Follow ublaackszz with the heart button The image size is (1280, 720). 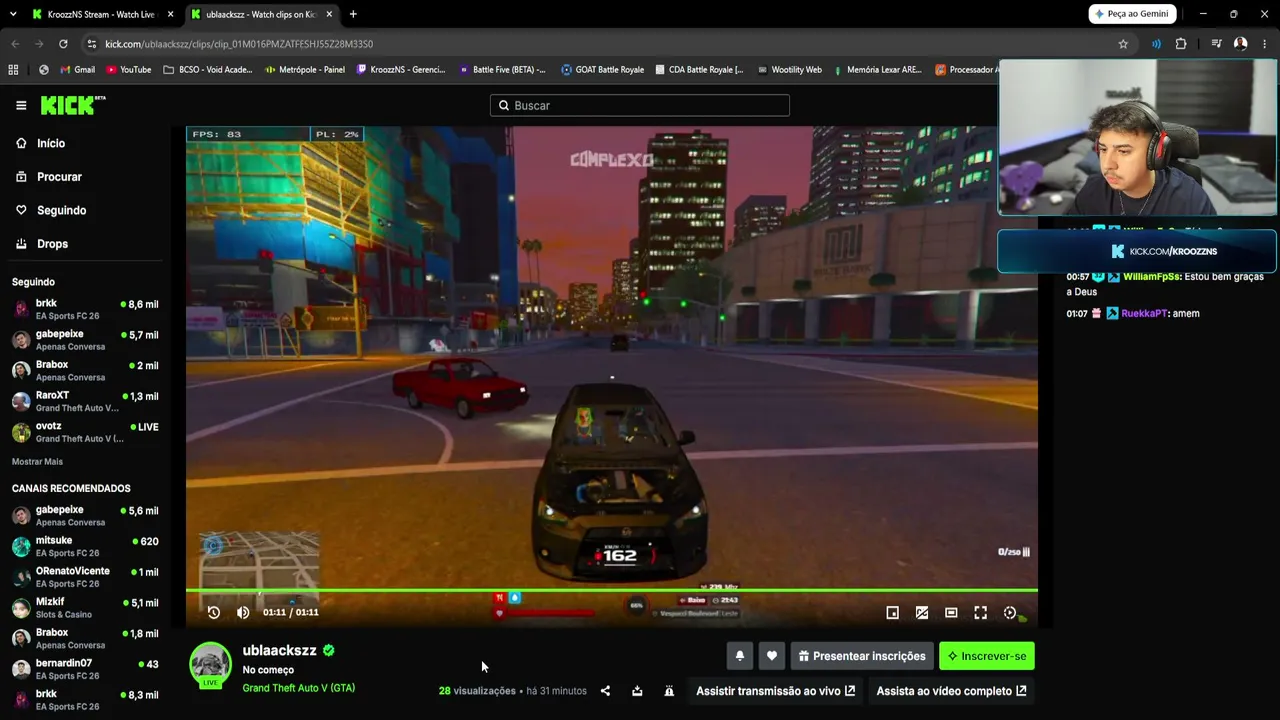click(772, 656)
